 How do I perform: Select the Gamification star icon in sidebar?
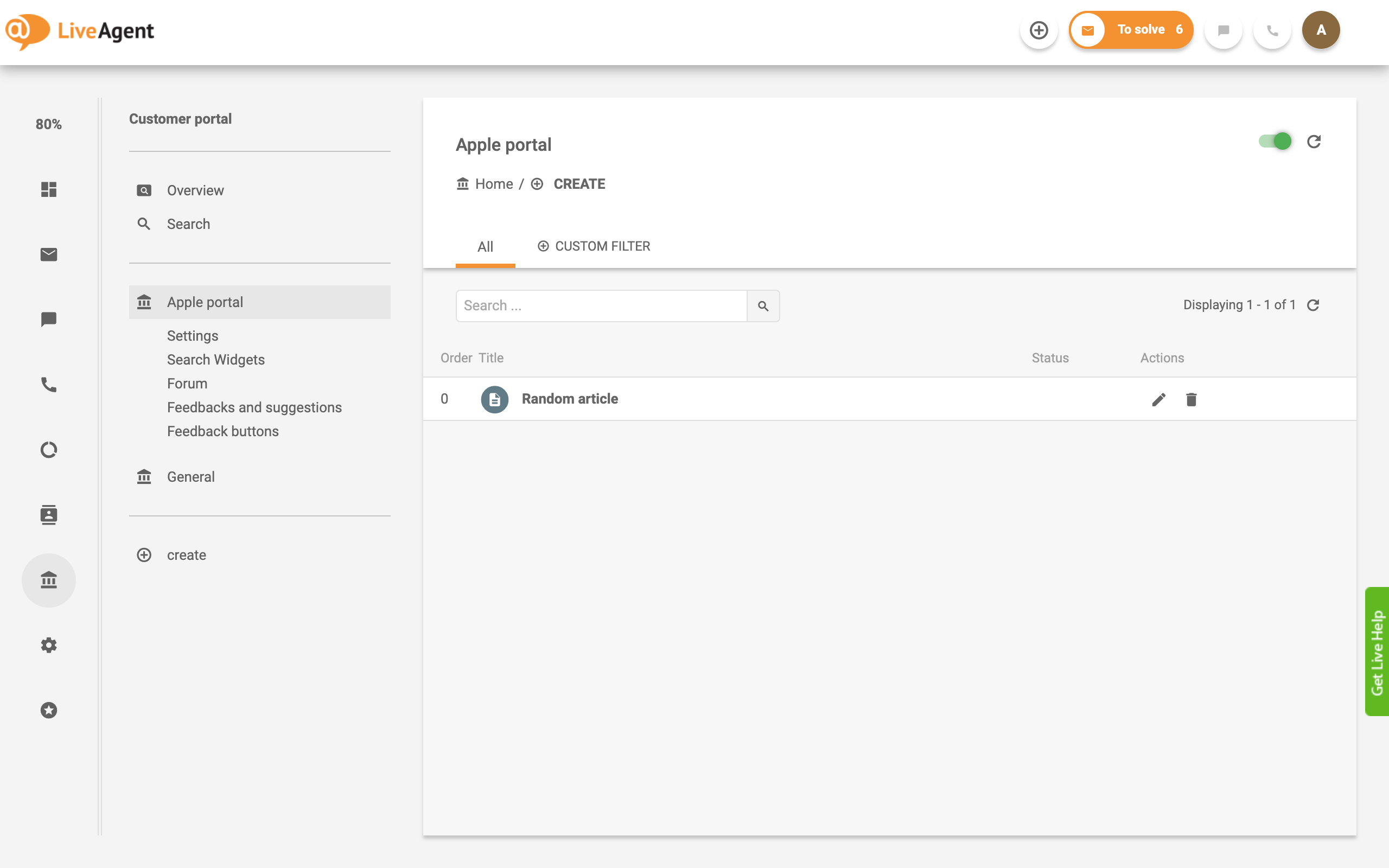coord(49,710)
